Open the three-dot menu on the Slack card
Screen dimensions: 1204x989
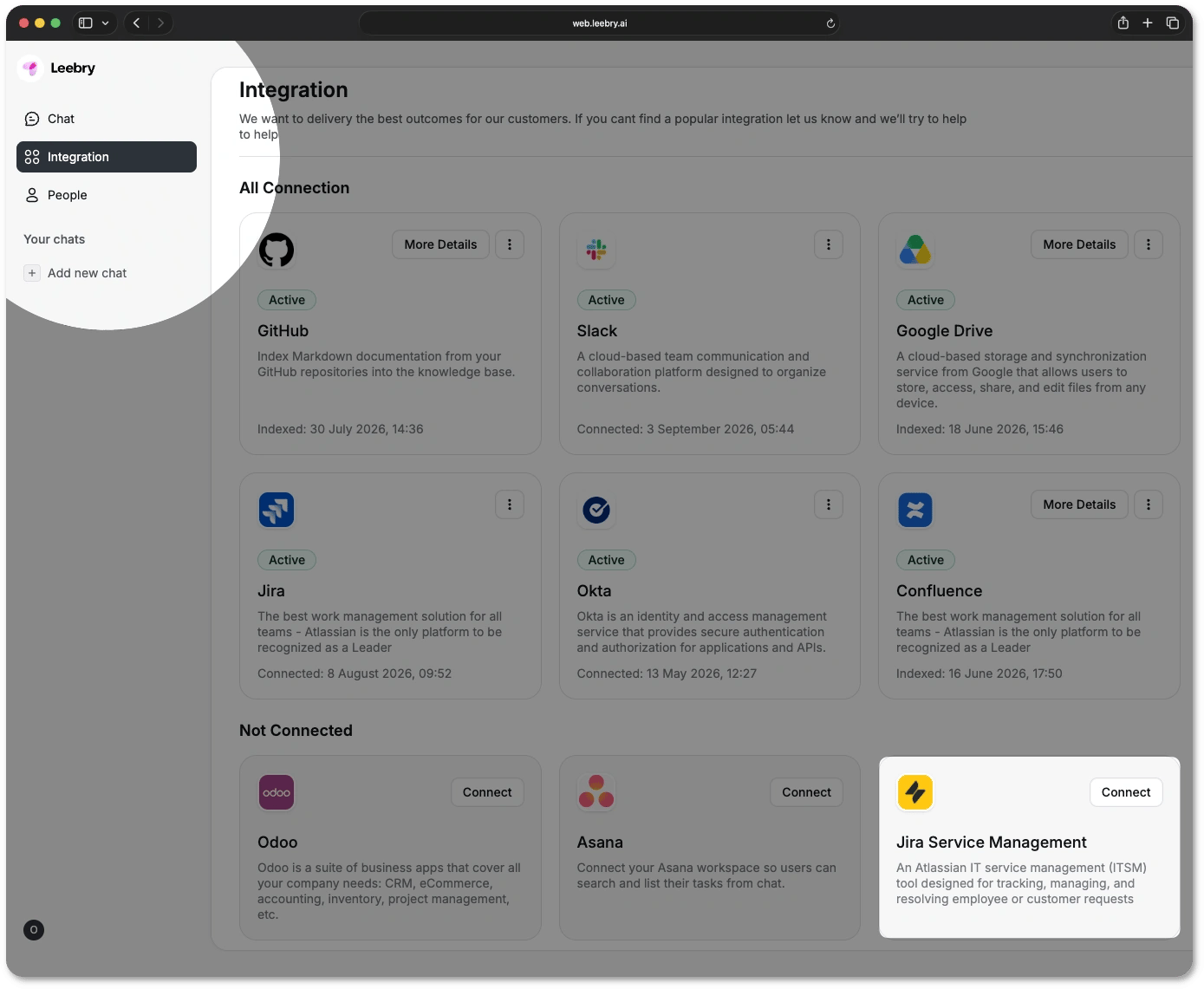click(829, 244)
